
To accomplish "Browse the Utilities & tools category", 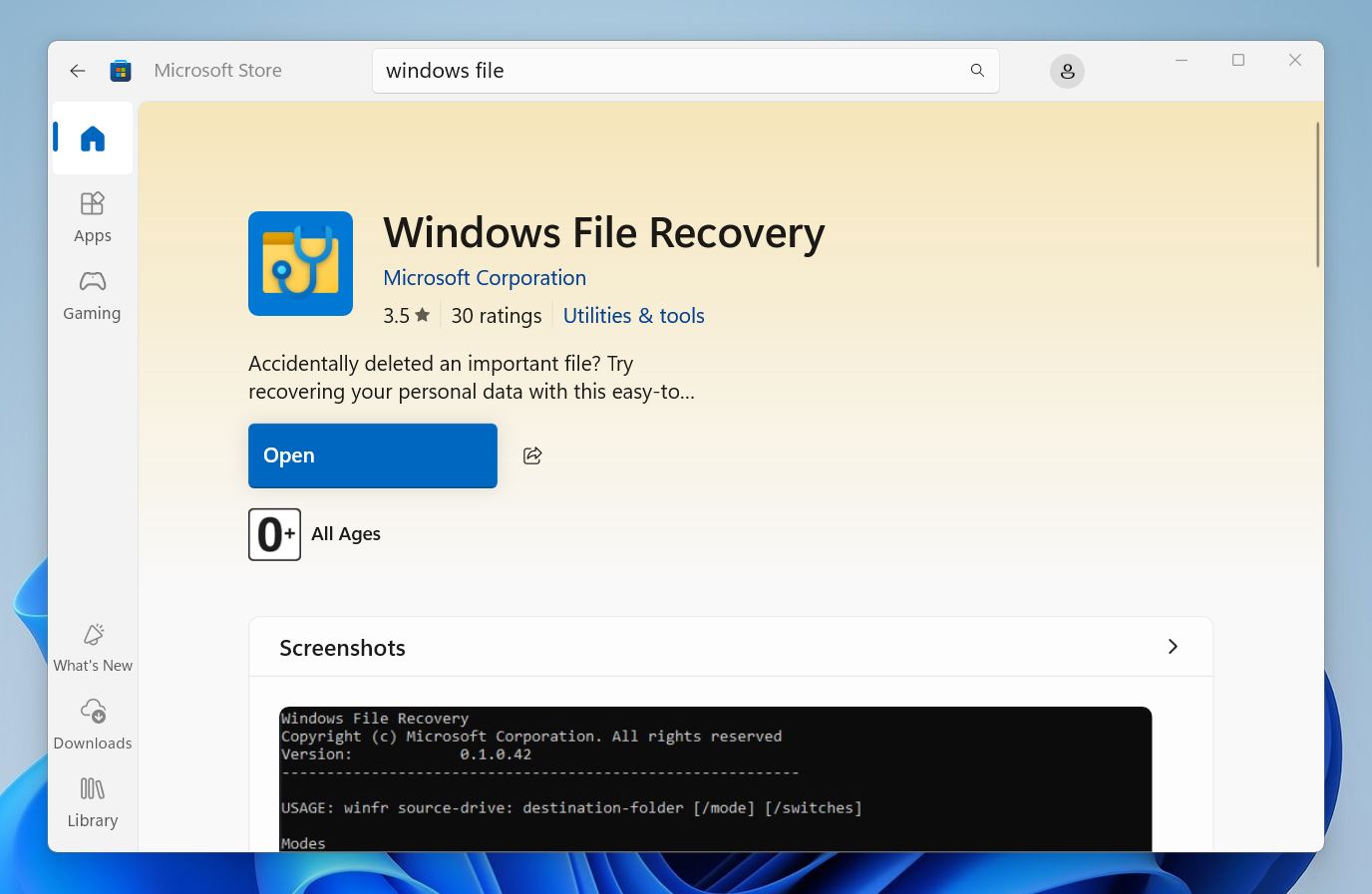I will point(633,315).
